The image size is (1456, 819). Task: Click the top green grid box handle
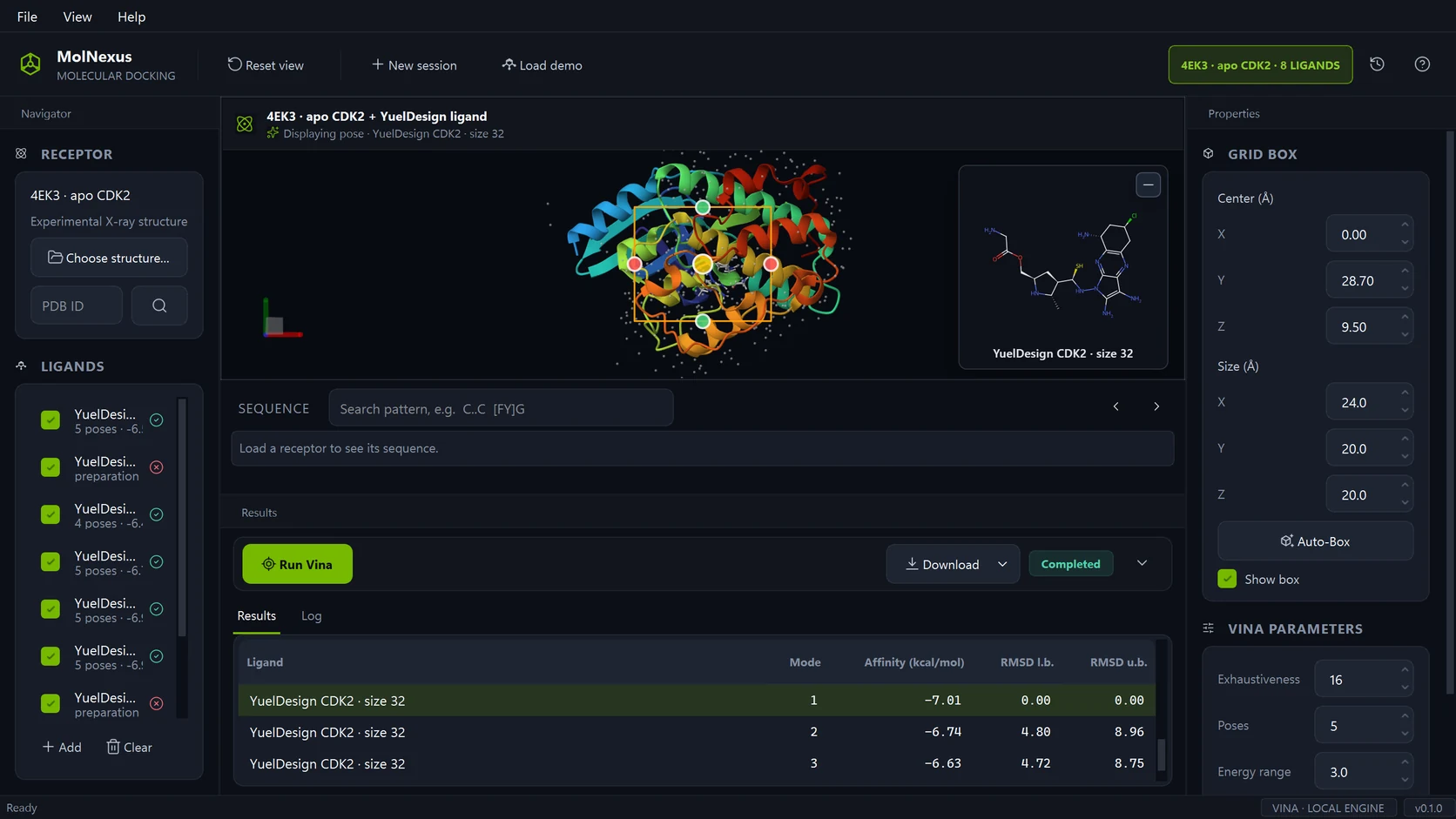click(703, 207)
